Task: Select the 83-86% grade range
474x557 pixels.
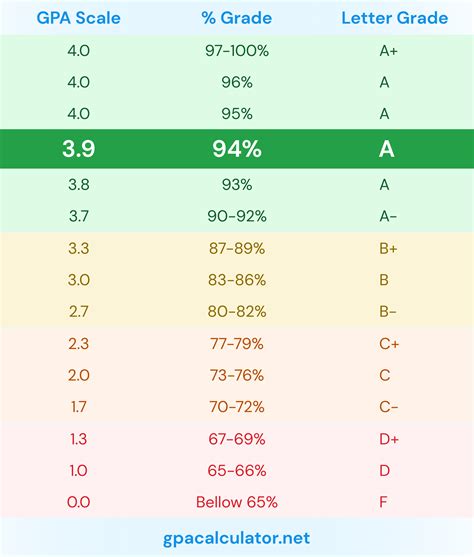Action: pyautogui.click(x=237, y=280)
